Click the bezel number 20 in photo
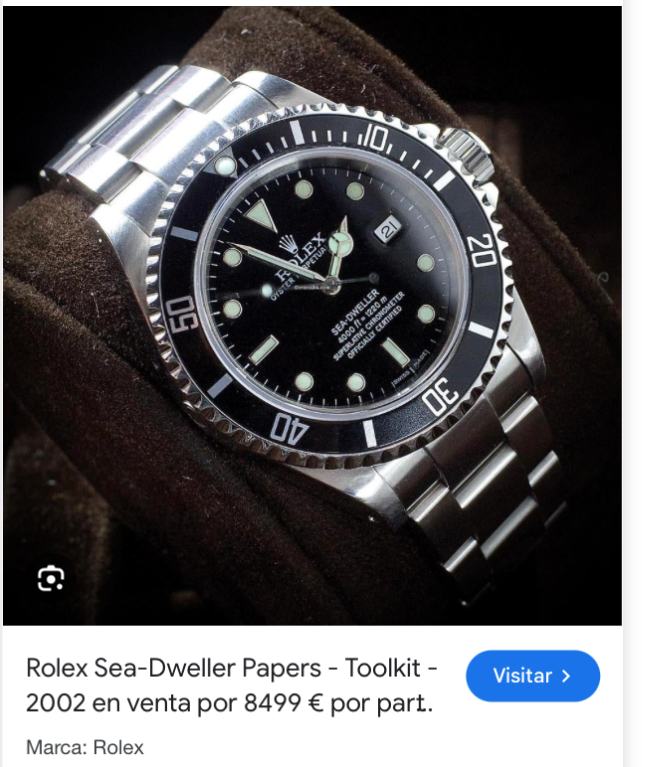This screenshot has height=767, width=652. (x=482, y=250)
